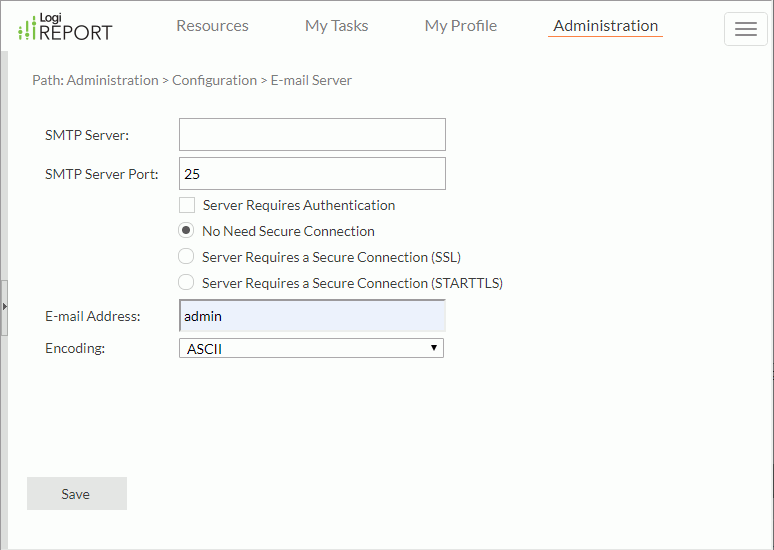Screen dimensions: 774x550
Task: Click the SMTP Server Port: label
Action: [x=102, y=174]
